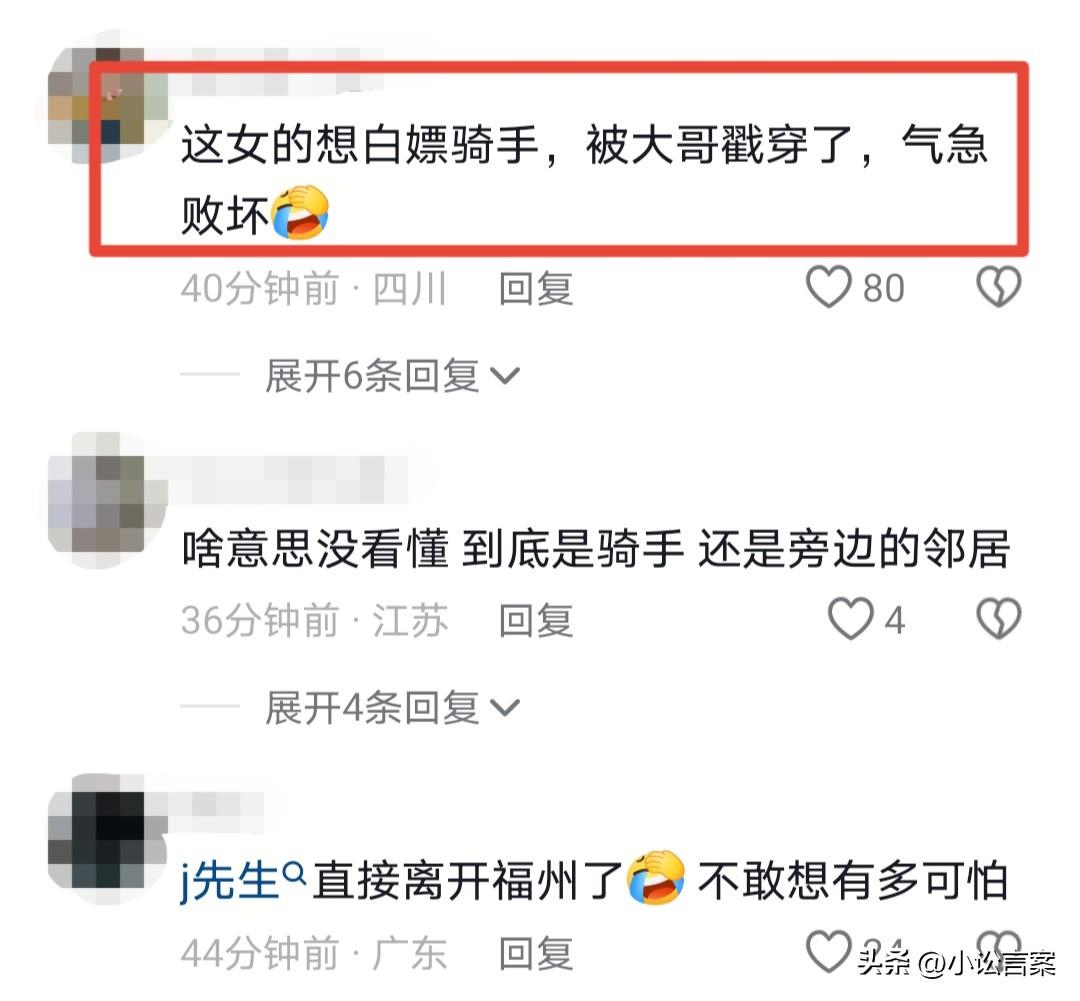Tap chevron next to 展开6条回复
This screenshot has width=1080, height=1001.
point(504,376)
